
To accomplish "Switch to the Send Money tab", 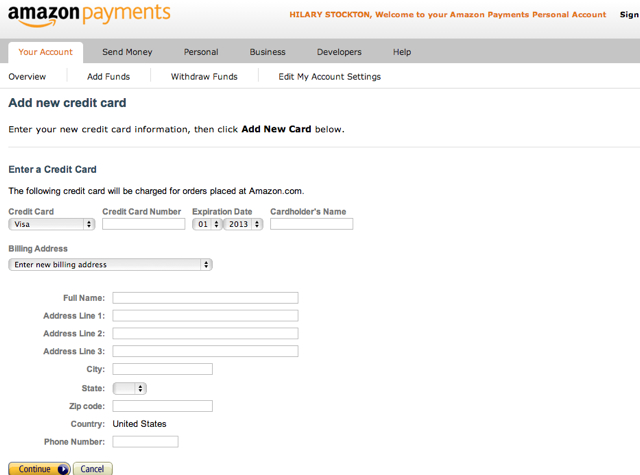I will [x=127, y=52].
